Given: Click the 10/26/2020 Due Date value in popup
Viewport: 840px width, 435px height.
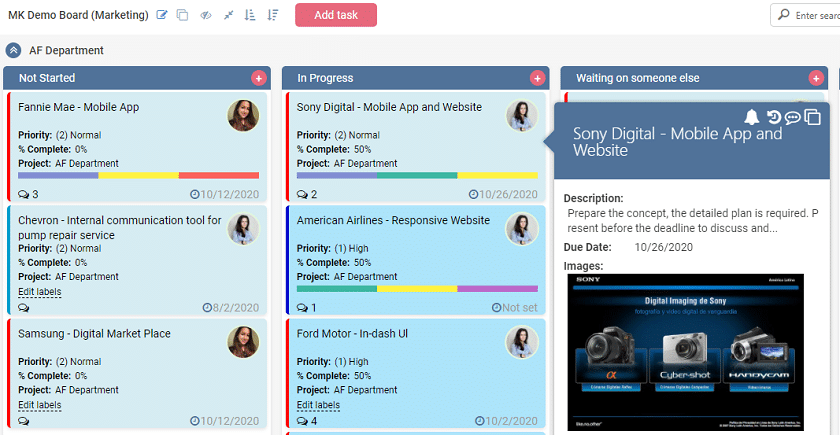Looking at the screenshot, I should (663, 247).
